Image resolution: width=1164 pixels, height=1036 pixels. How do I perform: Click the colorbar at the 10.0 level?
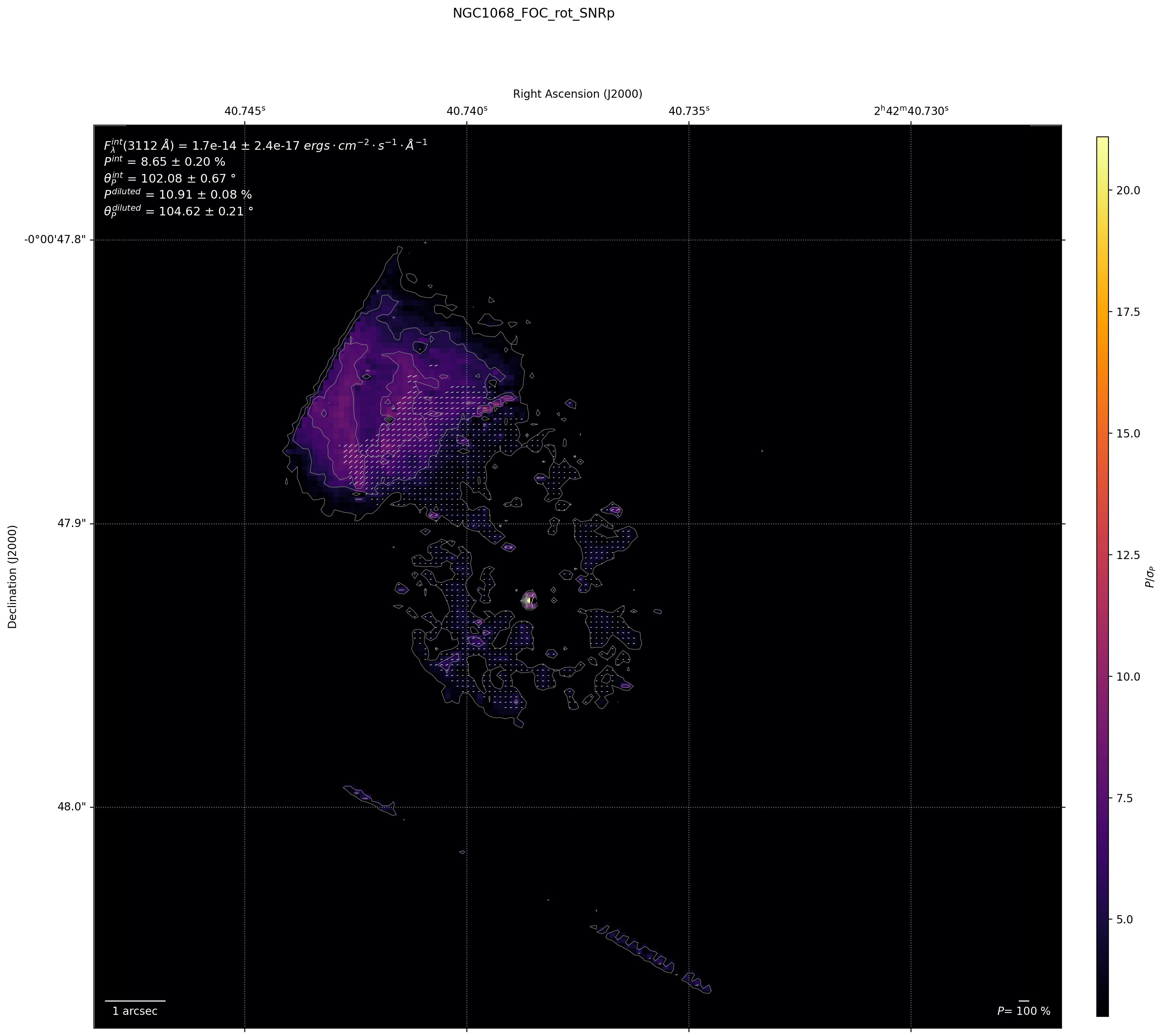coord(1102,676)
